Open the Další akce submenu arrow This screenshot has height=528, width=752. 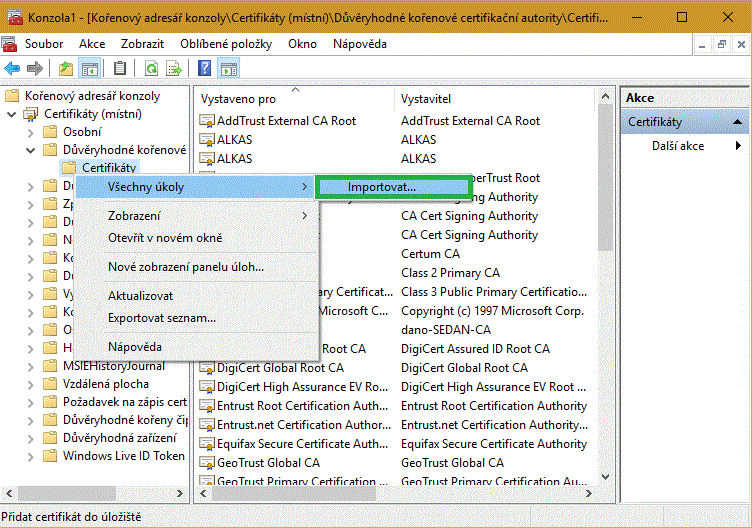click(x=738, y=146)
